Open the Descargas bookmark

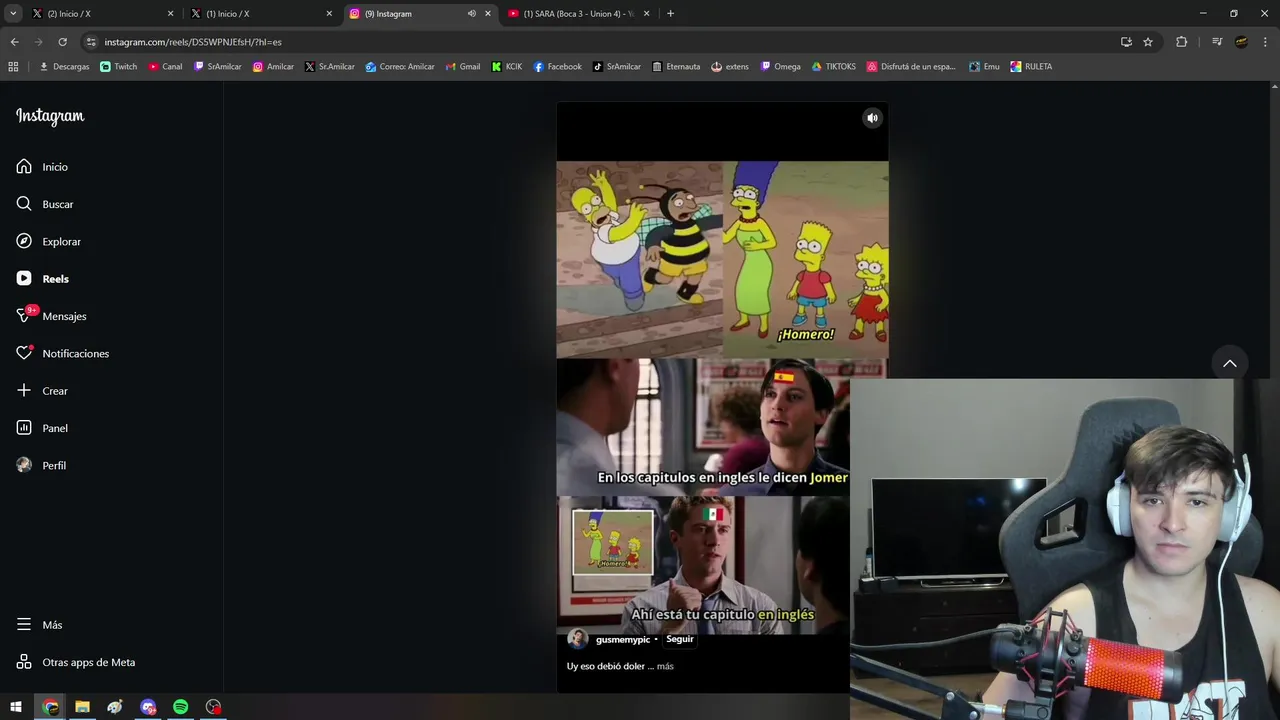click(x=64, y=67)
